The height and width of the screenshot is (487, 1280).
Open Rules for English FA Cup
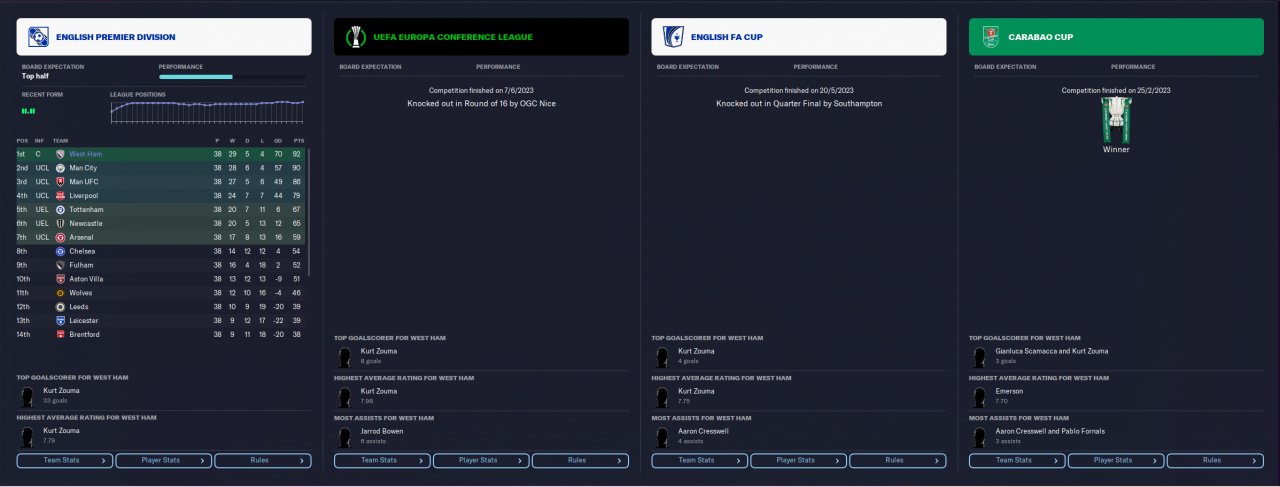897,461
